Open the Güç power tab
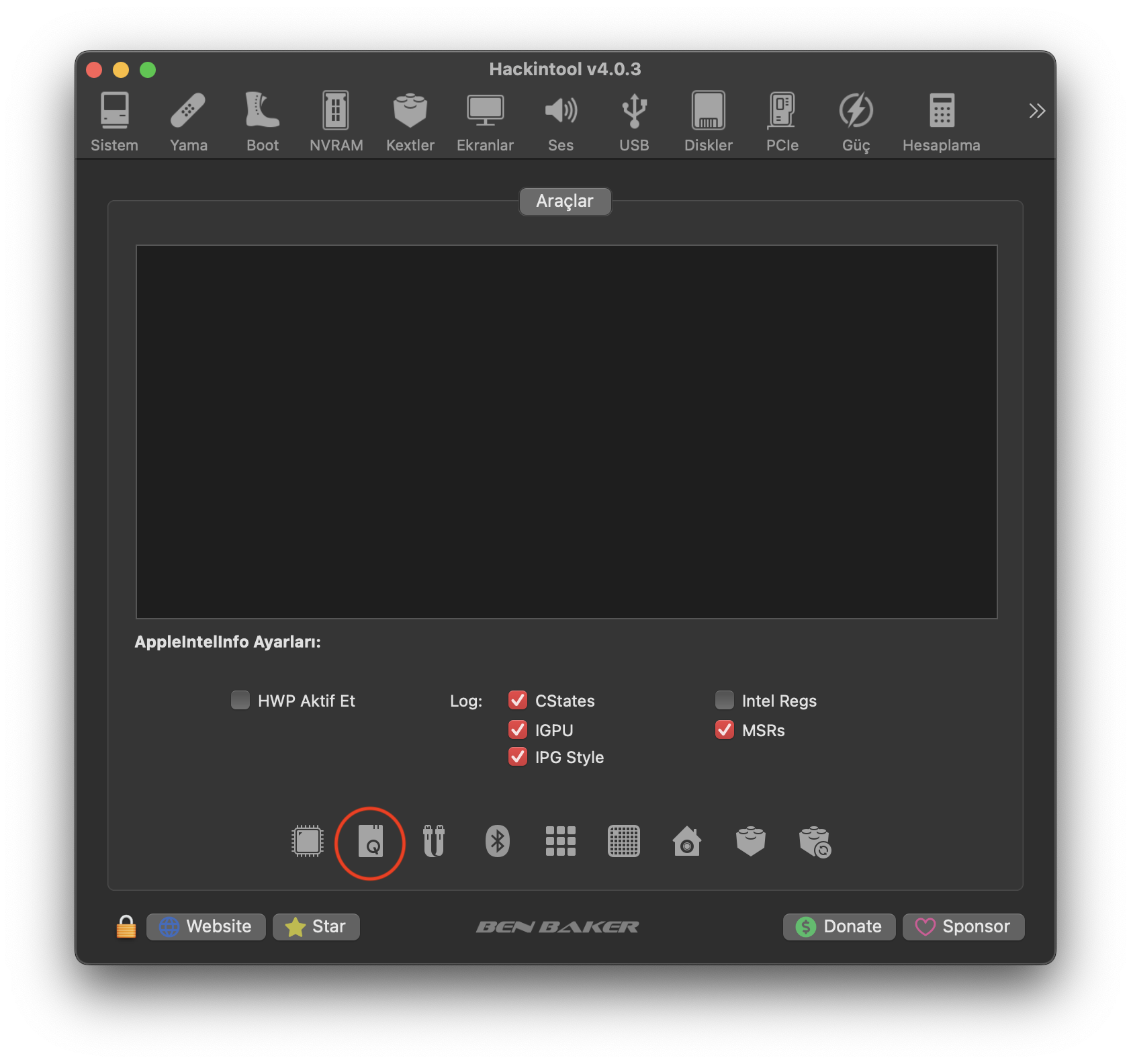The height and width of the screenshot is (1064, 1131). point(856,122)
